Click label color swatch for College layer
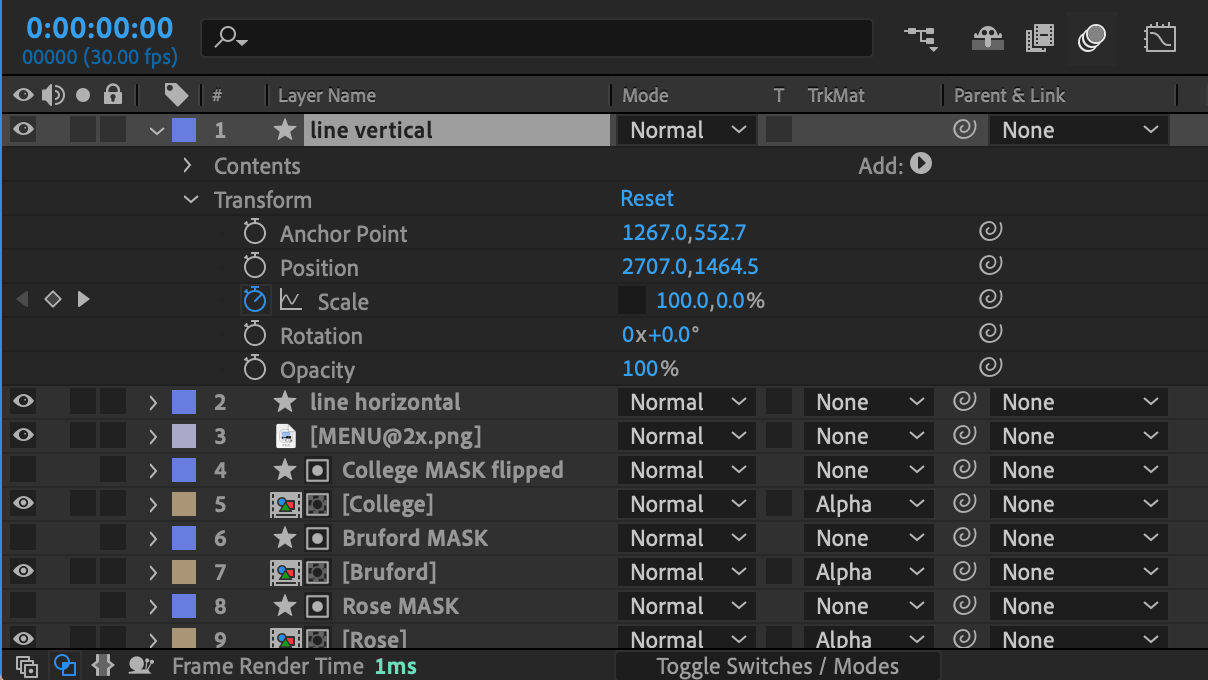 184,504
